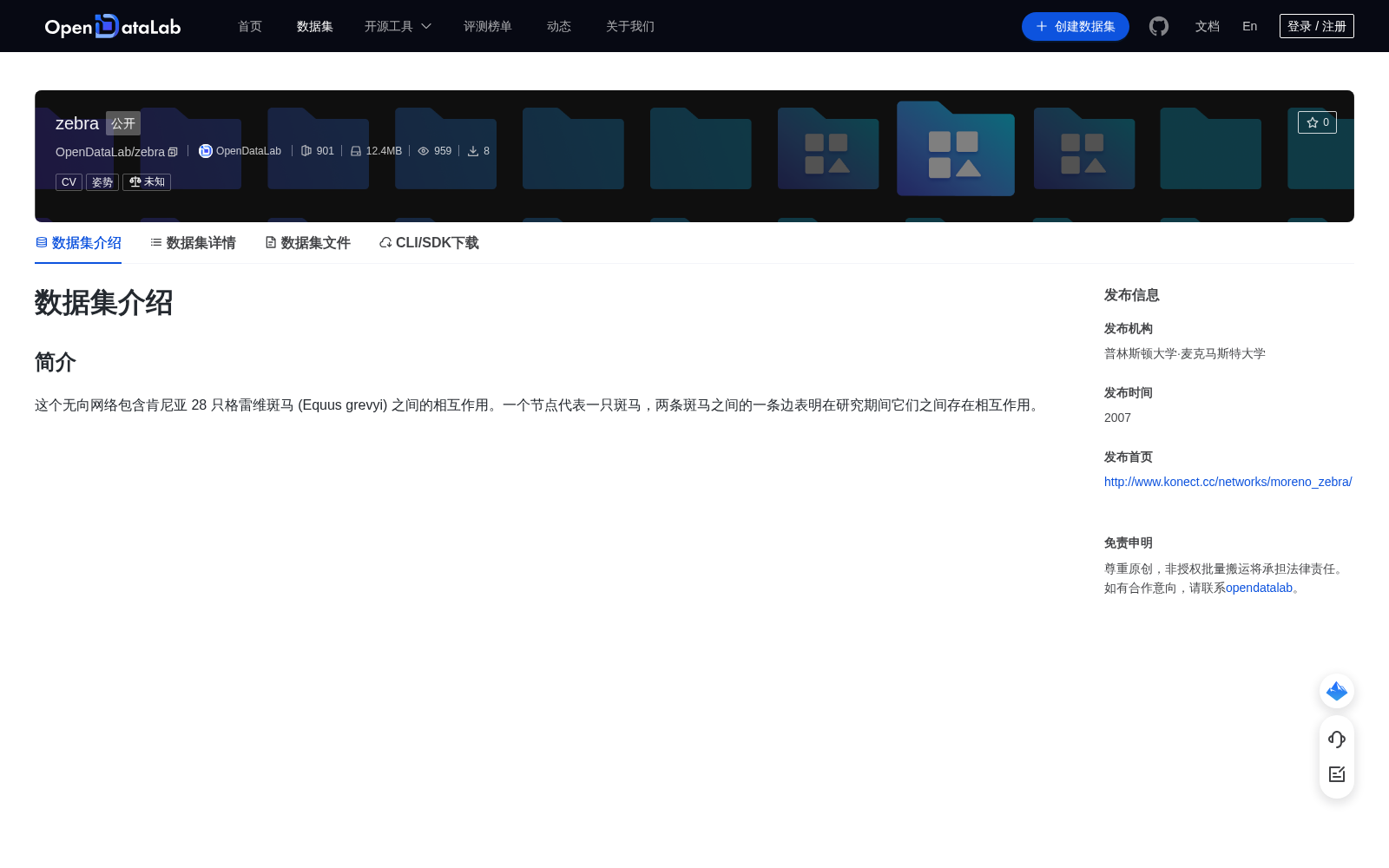
Task: Copy the OpenDataLab/zebra path icon
Action: [x=173, y=152]
